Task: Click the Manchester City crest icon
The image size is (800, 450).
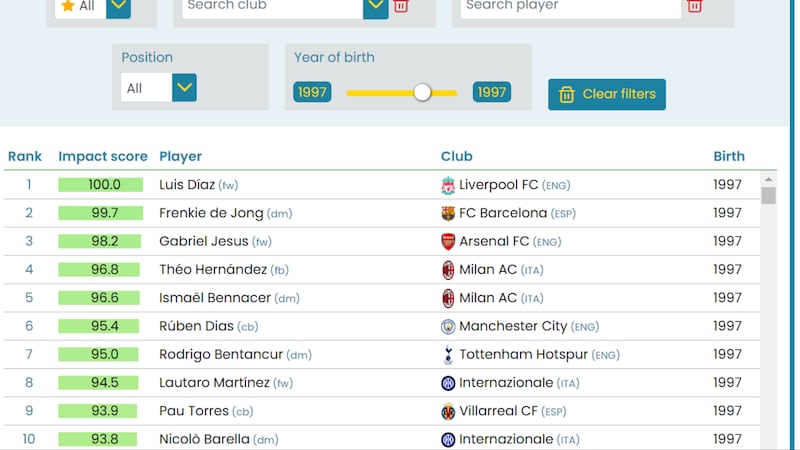Action: (448, 326)
